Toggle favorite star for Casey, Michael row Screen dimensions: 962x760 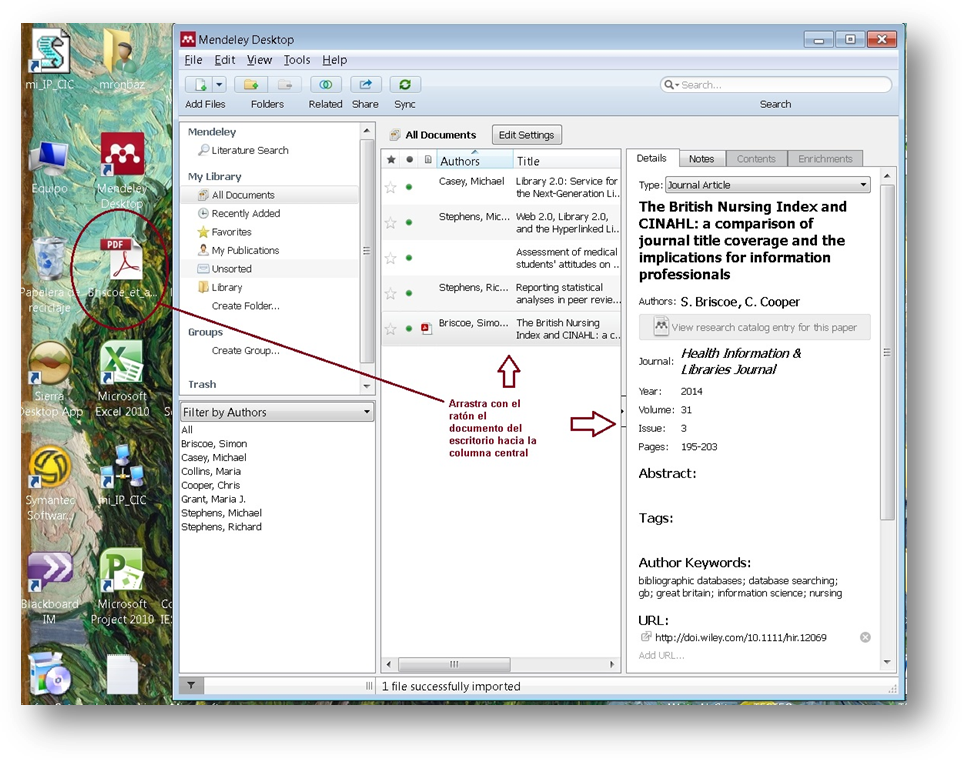[x=390, y=187]
